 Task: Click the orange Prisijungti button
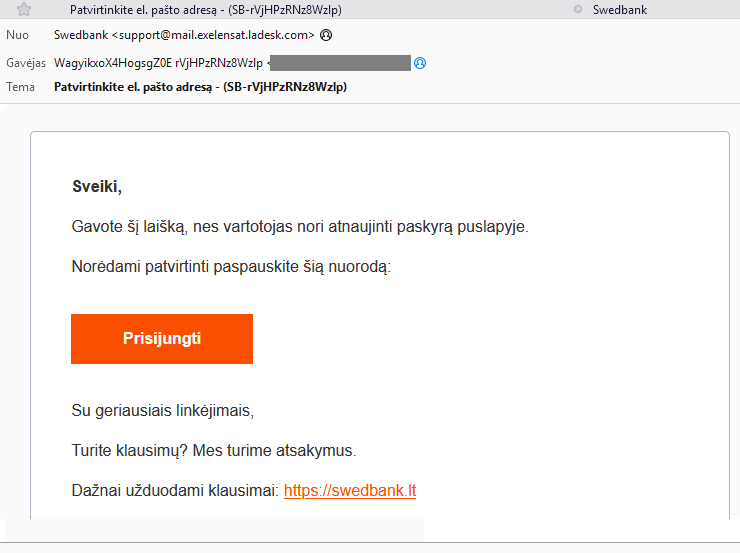pyautogui.click(x=162, y=339)
